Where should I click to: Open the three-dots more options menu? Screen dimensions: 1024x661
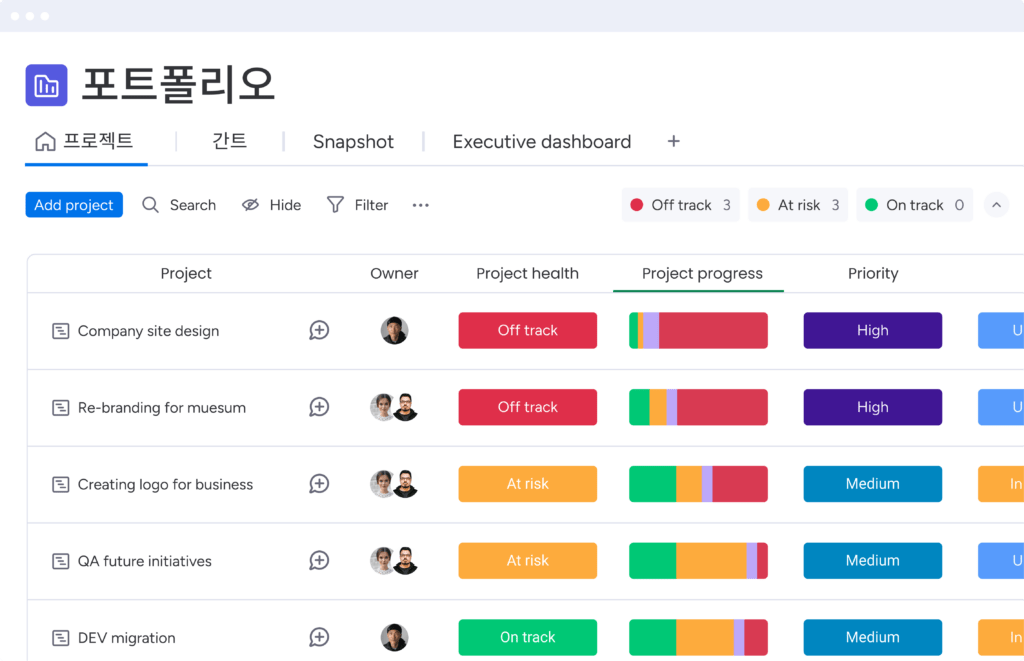421,205
